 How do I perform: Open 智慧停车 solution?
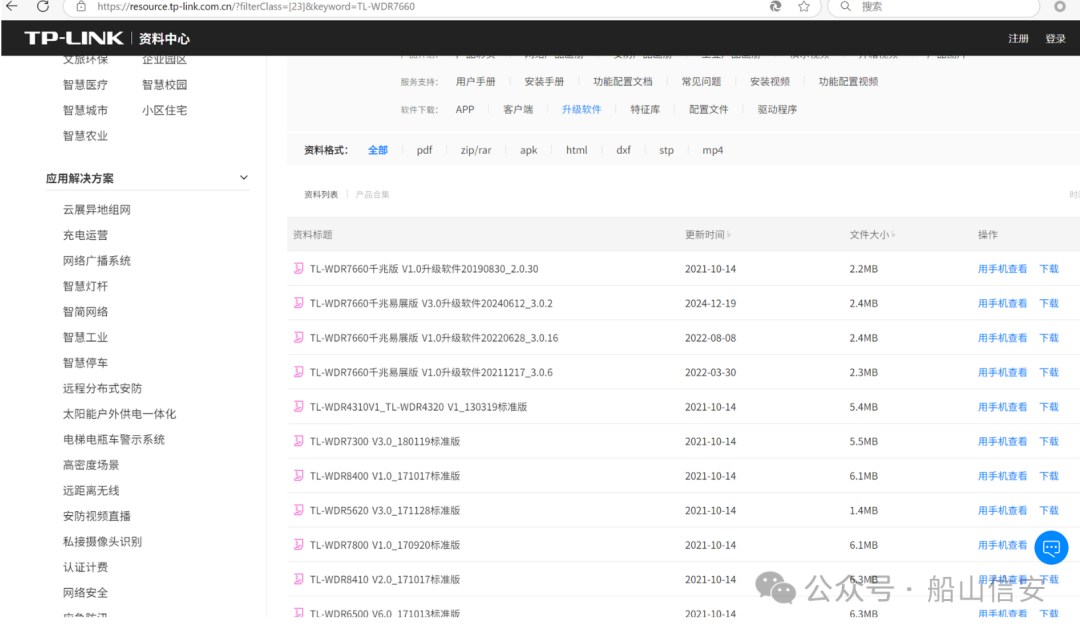85,362
